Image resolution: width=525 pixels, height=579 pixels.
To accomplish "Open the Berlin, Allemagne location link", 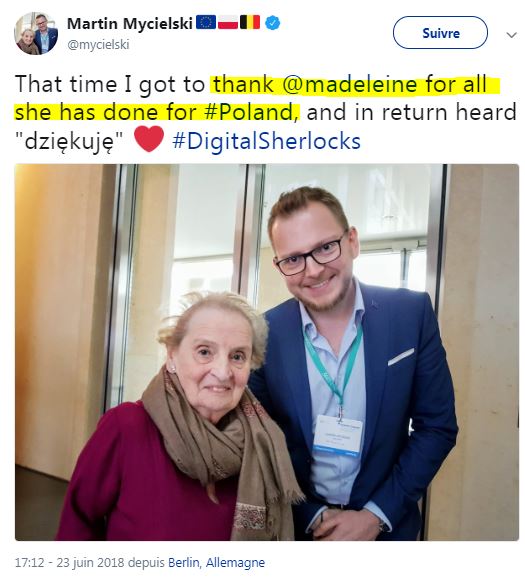I will 216,563.
